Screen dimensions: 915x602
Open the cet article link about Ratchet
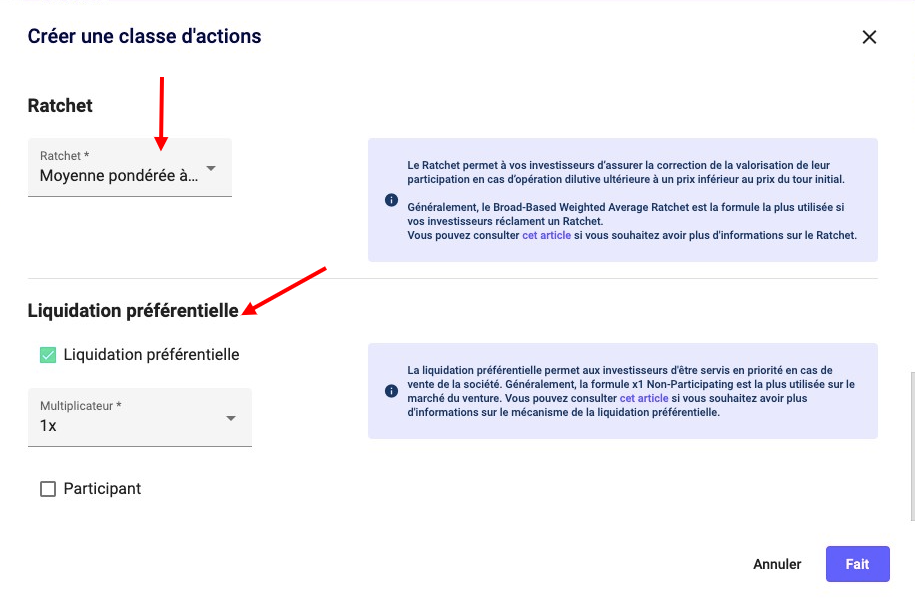[546, 236]
